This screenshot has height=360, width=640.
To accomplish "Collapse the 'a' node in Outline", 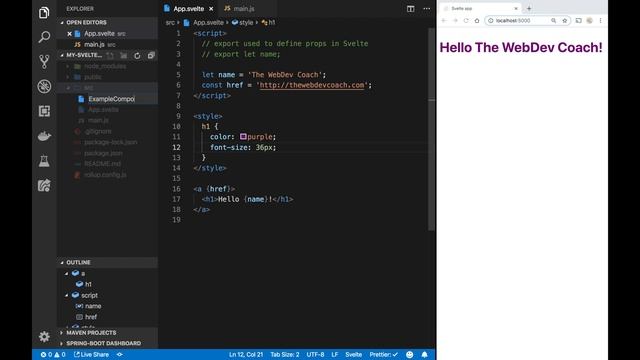I will (x=67, y=273).
